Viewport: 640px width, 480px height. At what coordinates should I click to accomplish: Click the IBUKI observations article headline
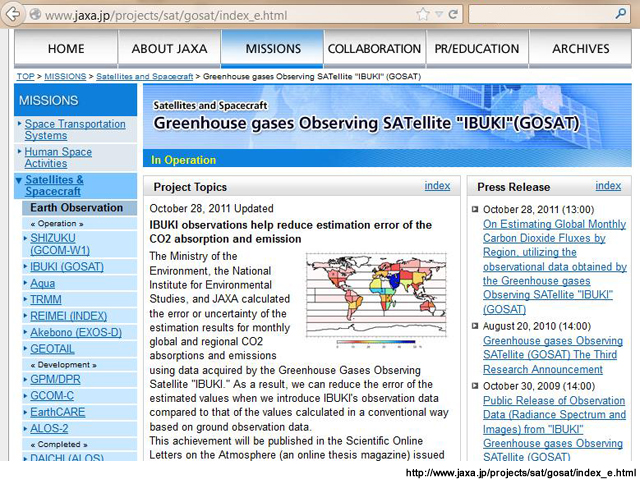[x=291, y=232]
